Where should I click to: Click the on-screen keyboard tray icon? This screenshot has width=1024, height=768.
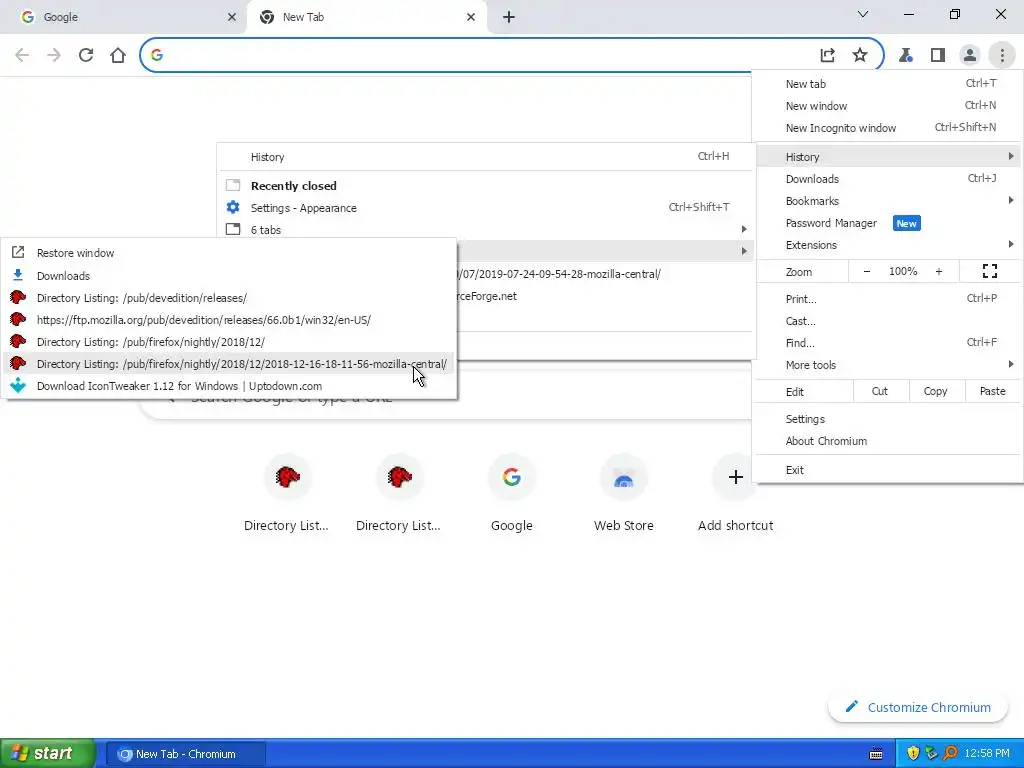pyautogui.click(x=876, y=754)
